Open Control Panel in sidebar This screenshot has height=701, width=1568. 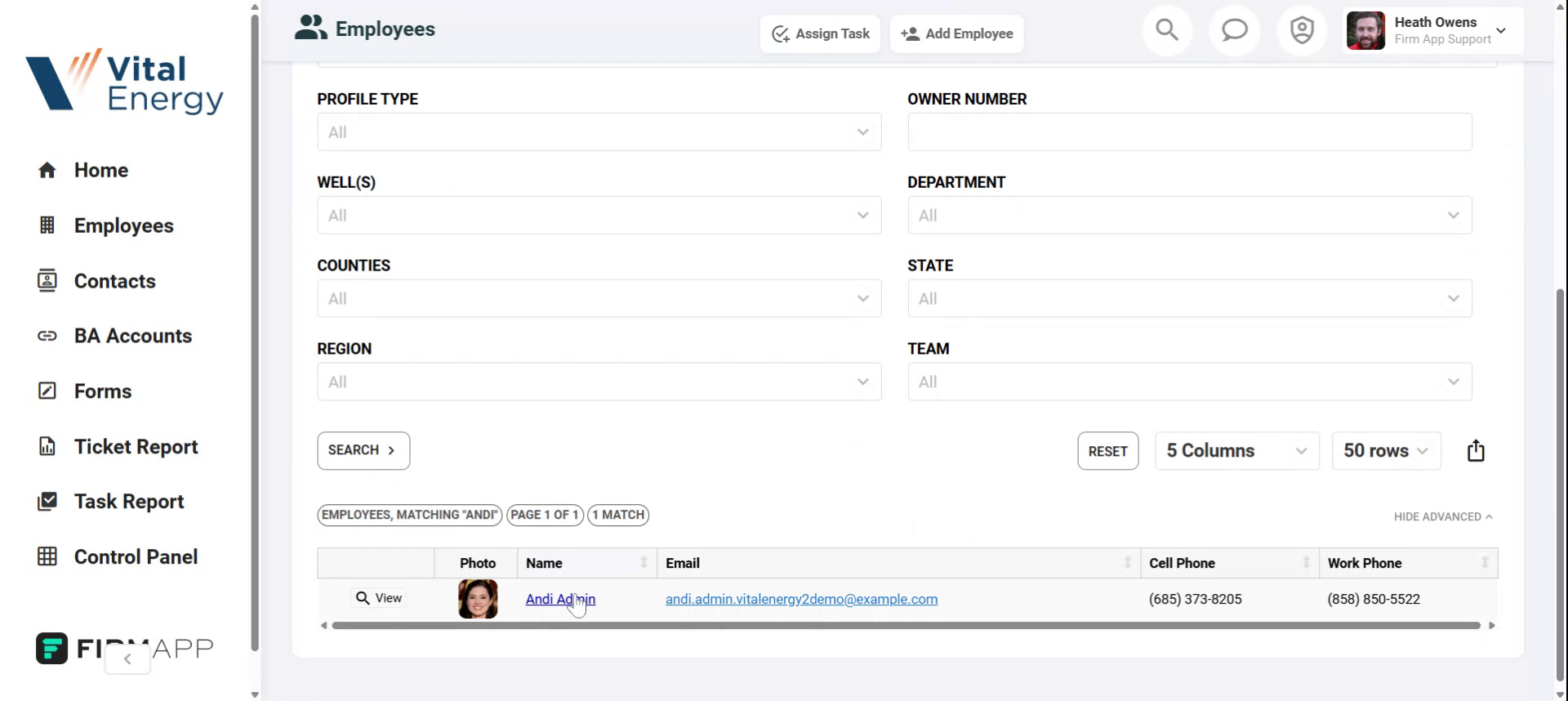136,556
